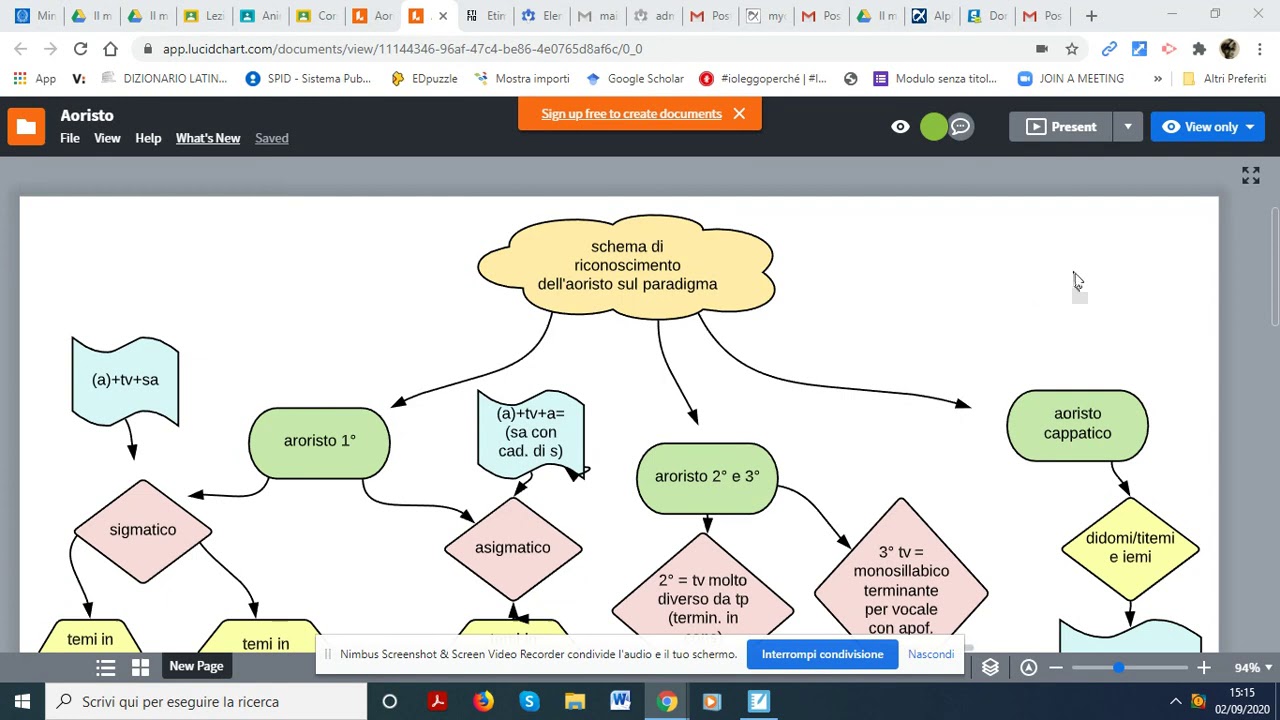1280x720 pixels.
Task: Click the green collaborator avatar
Action: [x=933, y=127]
